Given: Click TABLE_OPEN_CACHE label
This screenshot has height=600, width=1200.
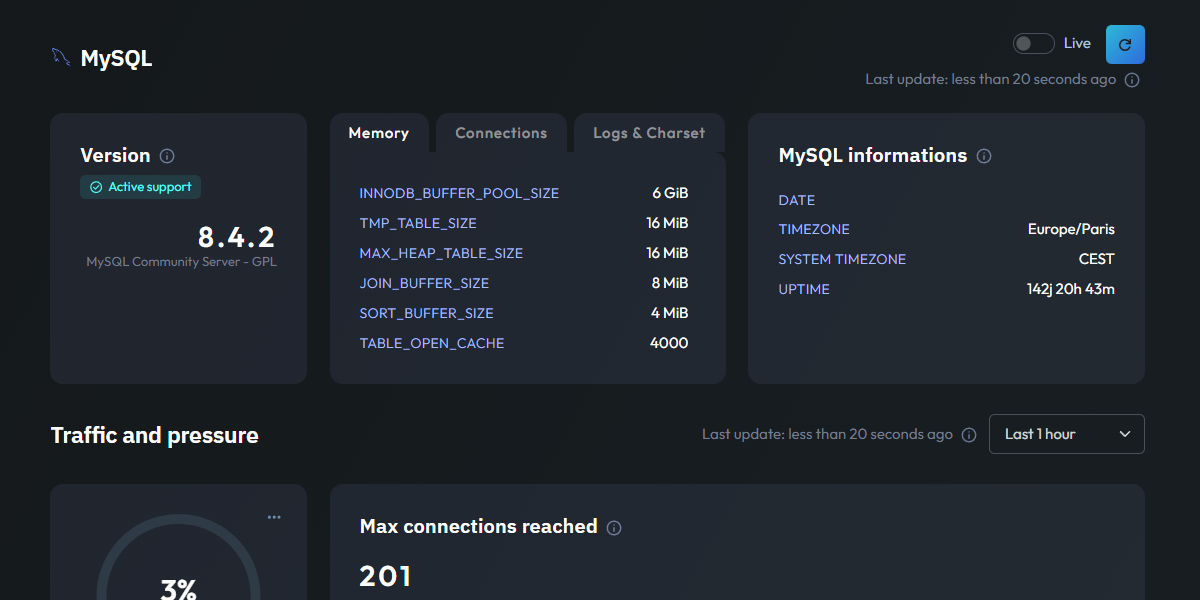Looking at the screenshot, I should click(x=432, y=343).
